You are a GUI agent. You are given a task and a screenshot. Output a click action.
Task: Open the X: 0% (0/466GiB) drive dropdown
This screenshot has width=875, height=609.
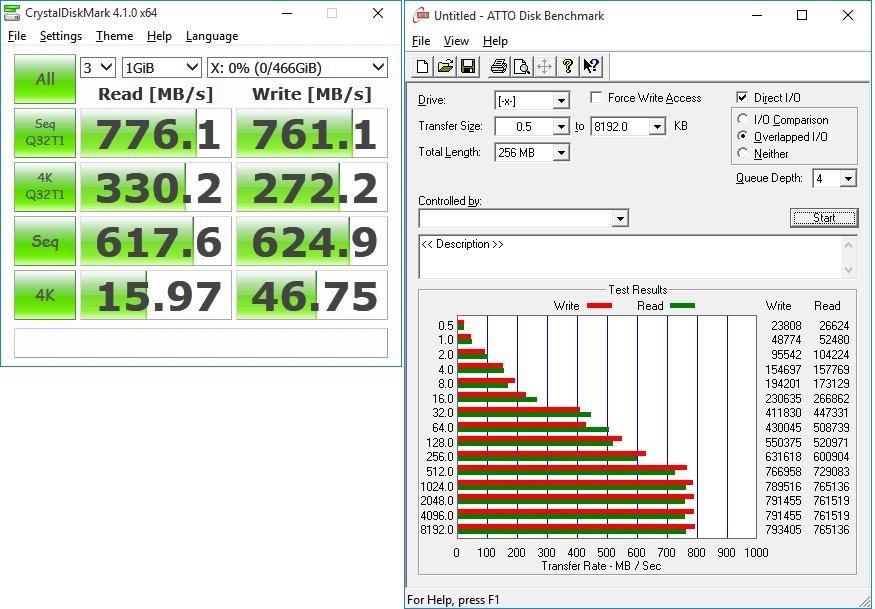click(x=297, y=68)
